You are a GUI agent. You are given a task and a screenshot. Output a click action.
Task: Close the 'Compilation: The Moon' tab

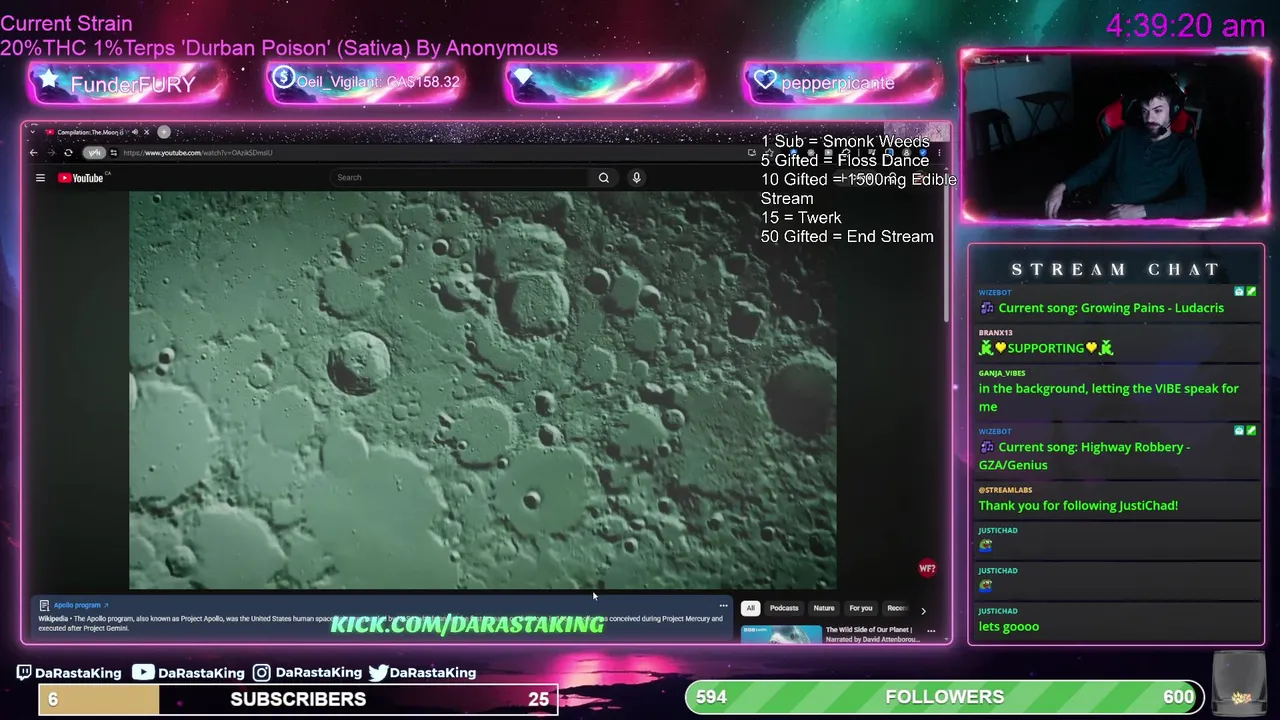tap(146, 132)
